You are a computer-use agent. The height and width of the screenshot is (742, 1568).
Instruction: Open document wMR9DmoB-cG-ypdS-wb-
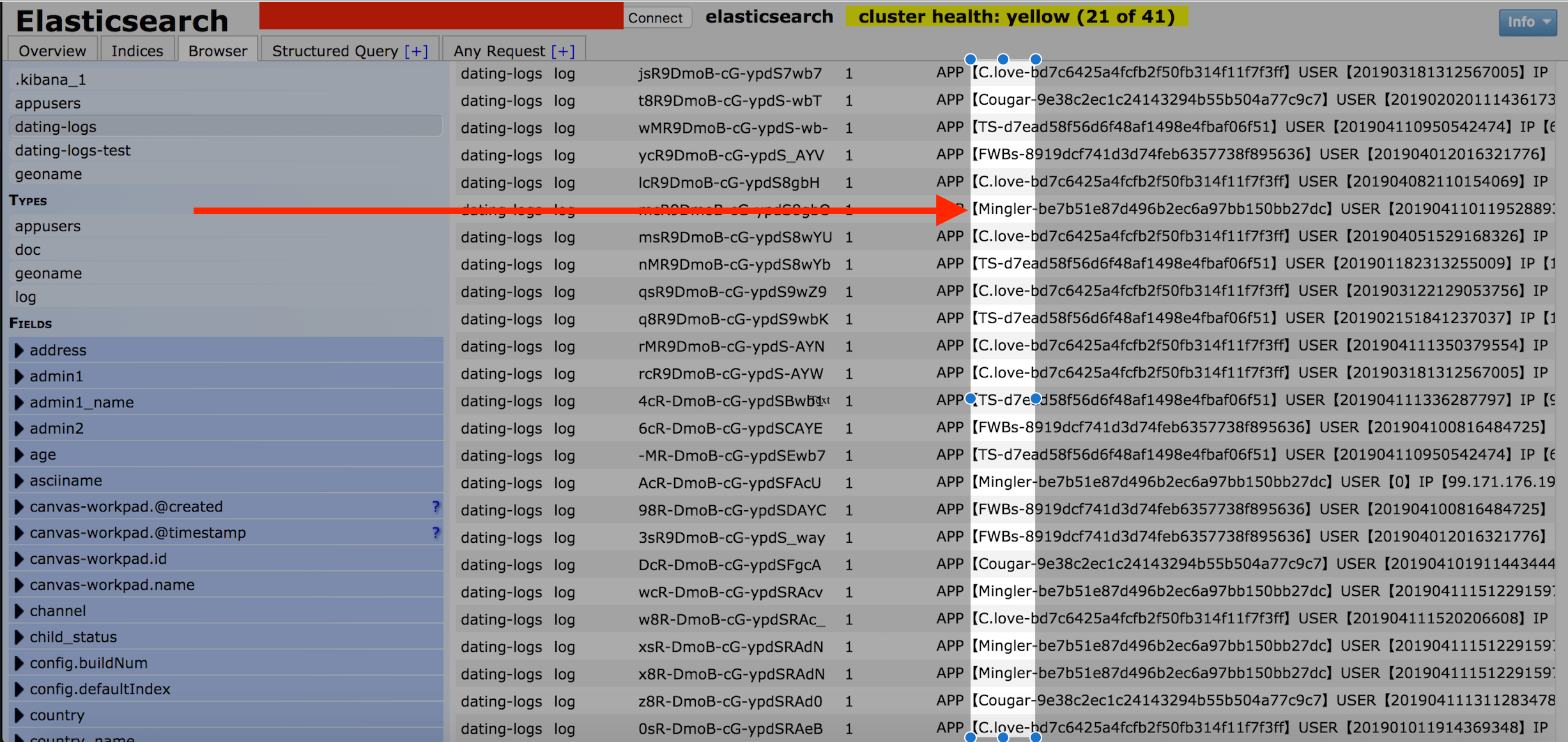[733, 128]
